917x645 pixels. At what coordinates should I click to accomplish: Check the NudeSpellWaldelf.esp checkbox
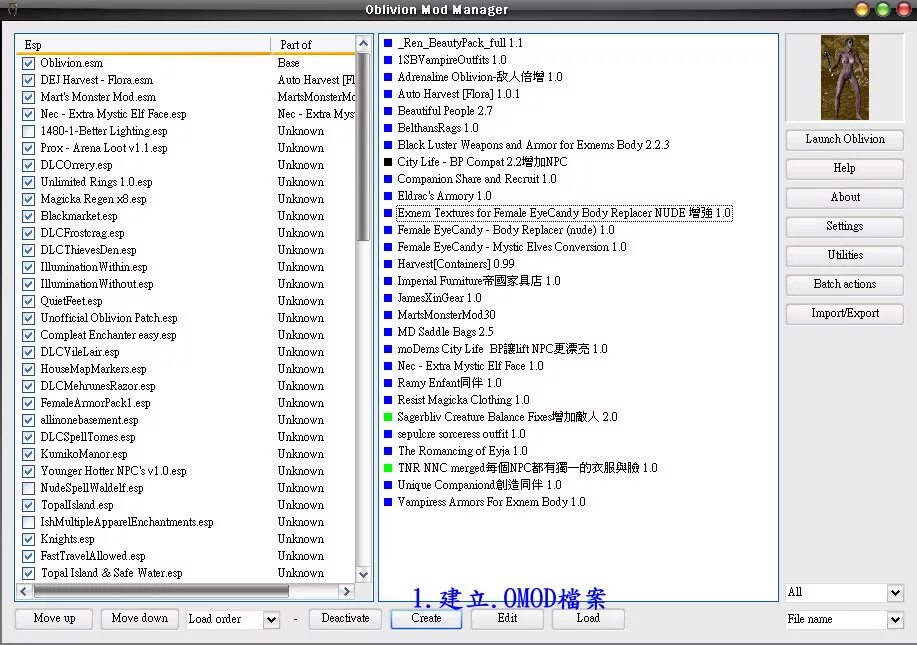[28, 488]
